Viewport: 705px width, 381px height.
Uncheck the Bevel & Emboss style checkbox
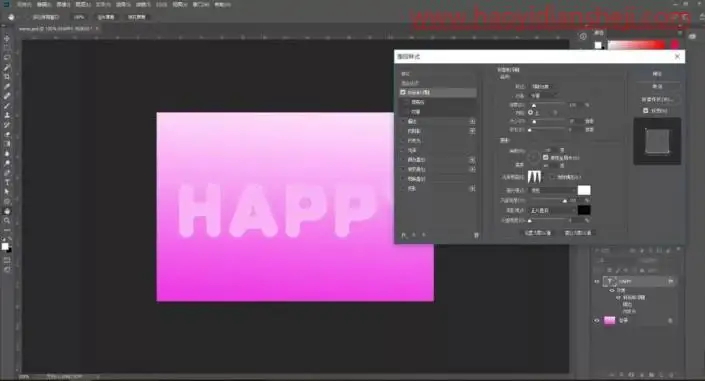point(403,92)
